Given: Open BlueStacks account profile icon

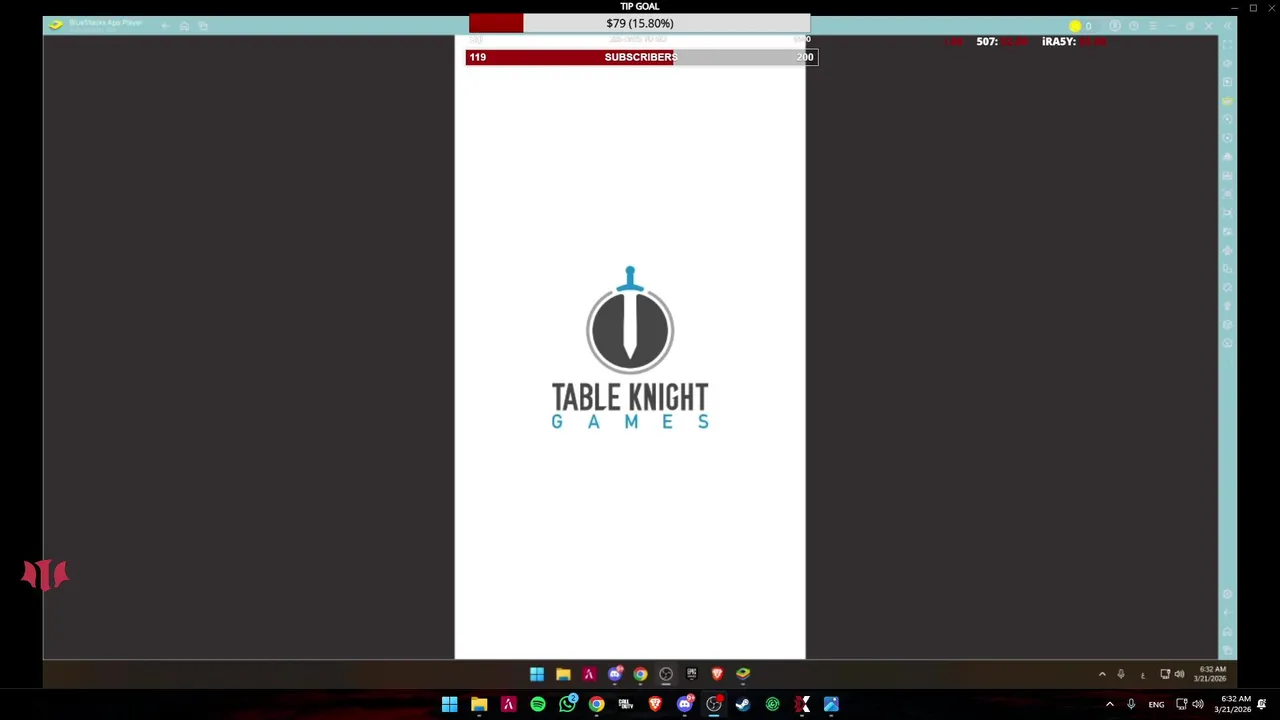Looking at the screenshot, I should pos(1115,26).
